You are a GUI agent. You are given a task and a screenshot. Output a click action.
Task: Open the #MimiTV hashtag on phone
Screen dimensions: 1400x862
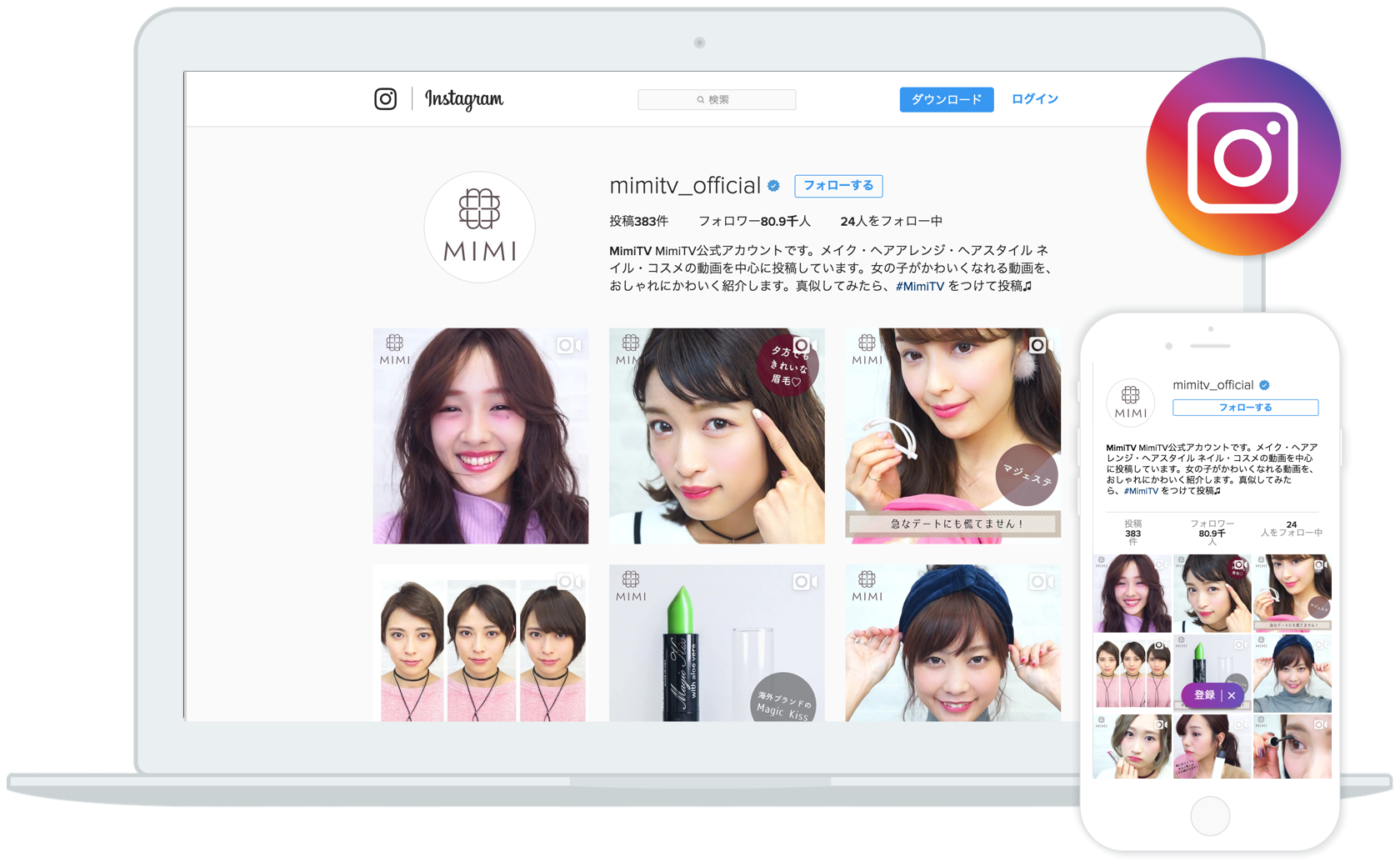click(x=1141, y=491)
